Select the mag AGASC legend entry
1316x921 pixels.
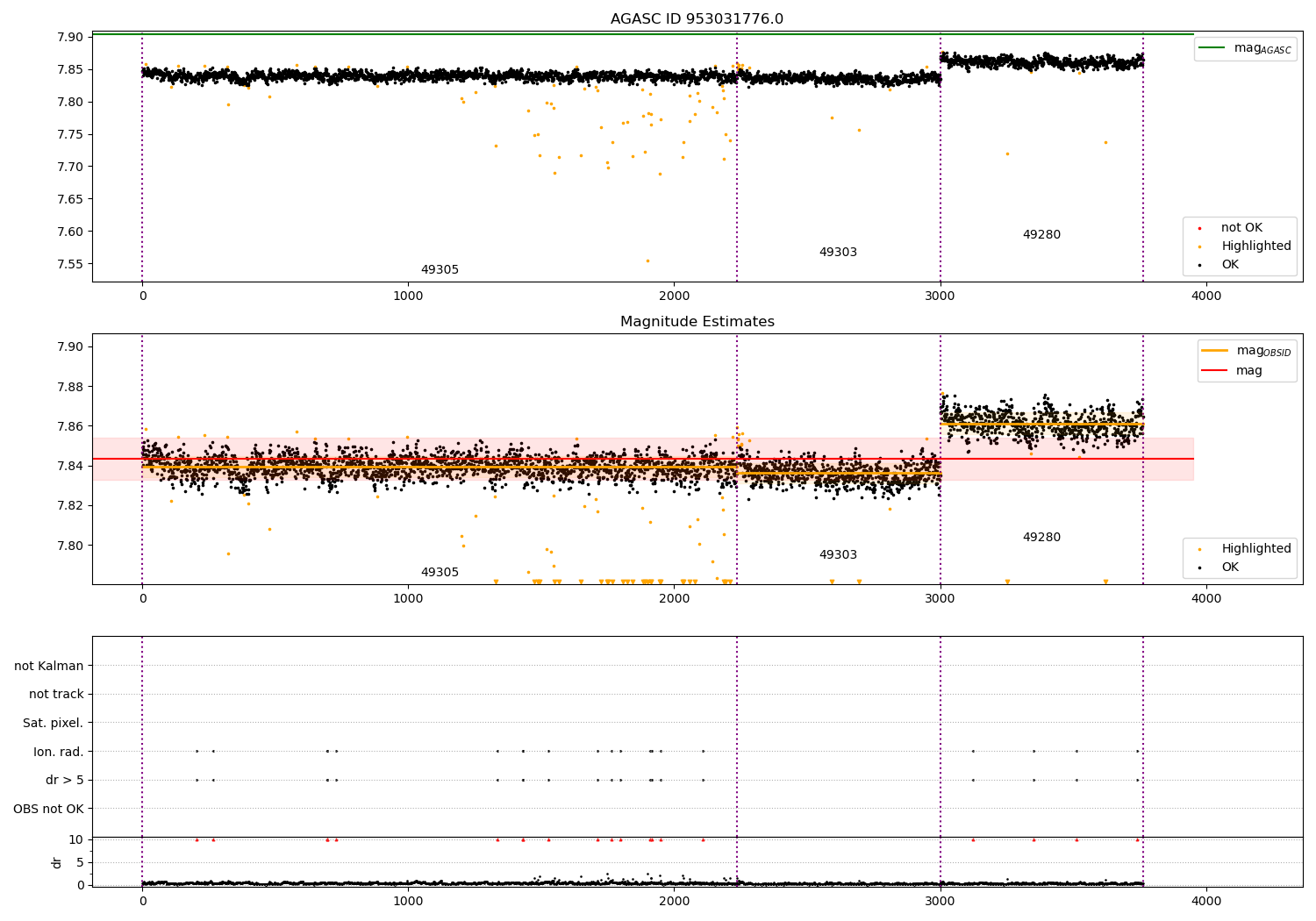click(1245, 48)
